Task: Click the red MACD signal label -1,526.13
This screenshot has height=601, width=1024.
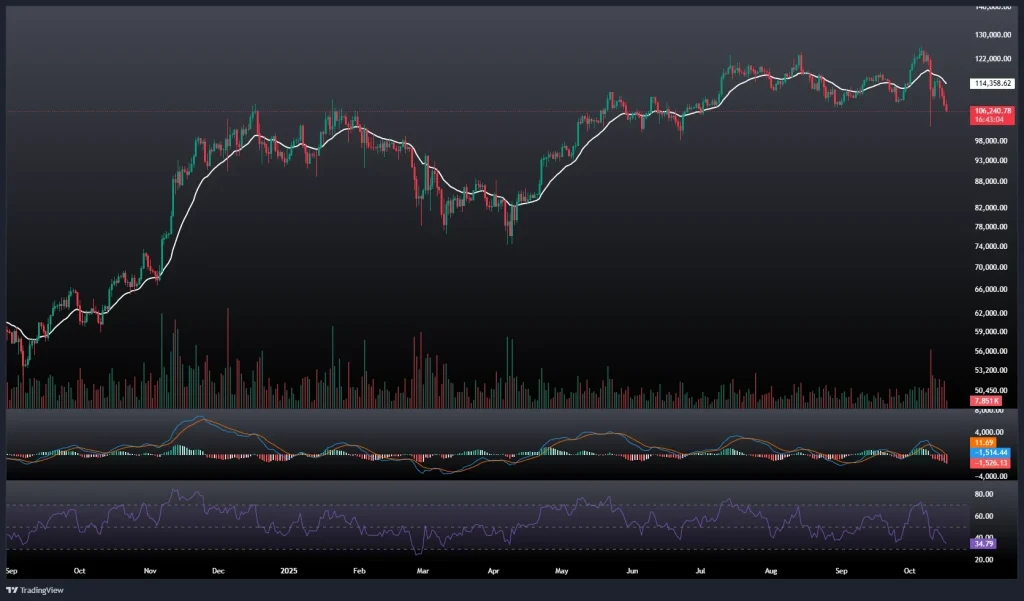Action: click(991, 462)
